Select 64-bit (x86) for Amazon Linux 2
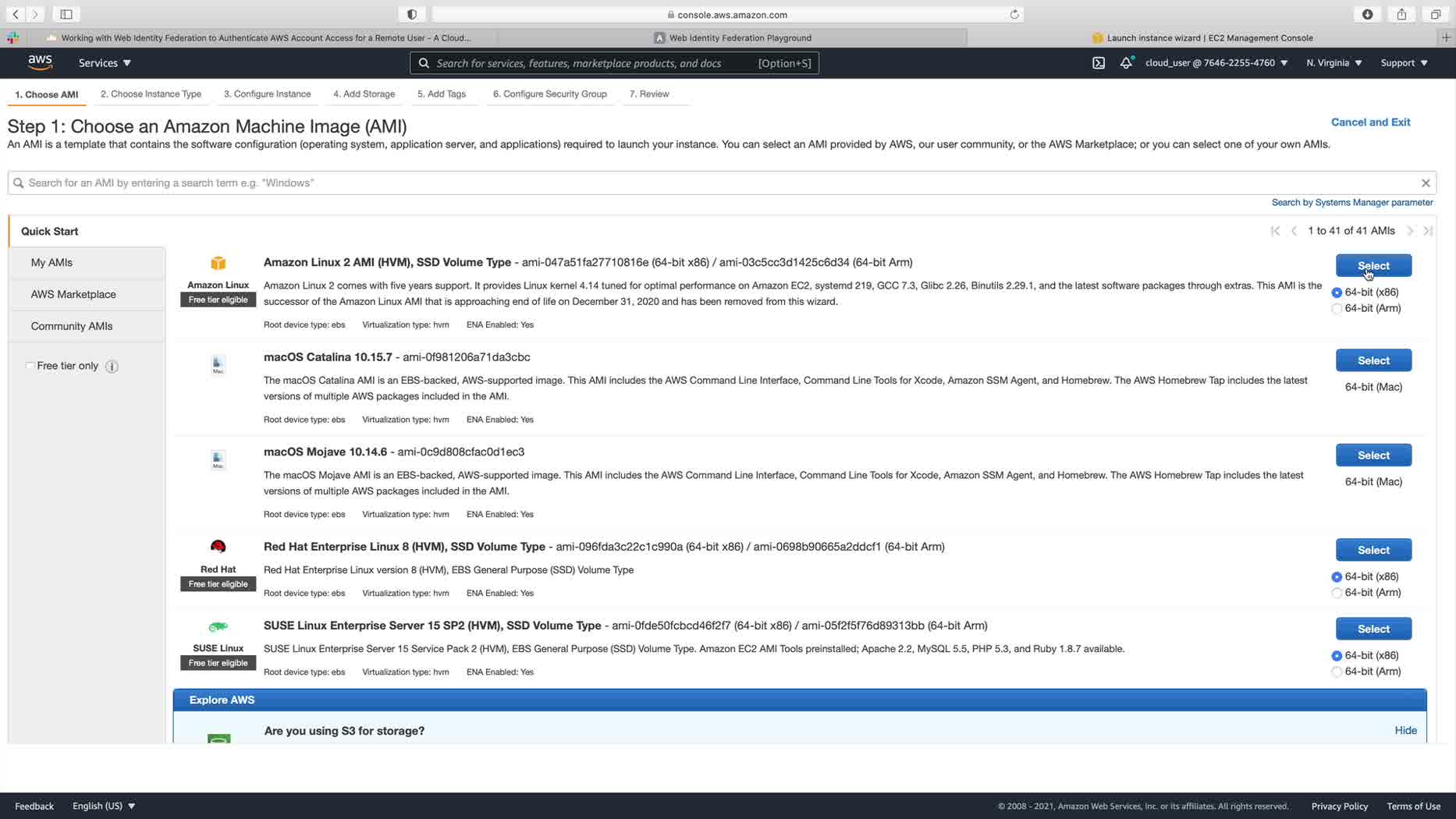 [1337, 292]
